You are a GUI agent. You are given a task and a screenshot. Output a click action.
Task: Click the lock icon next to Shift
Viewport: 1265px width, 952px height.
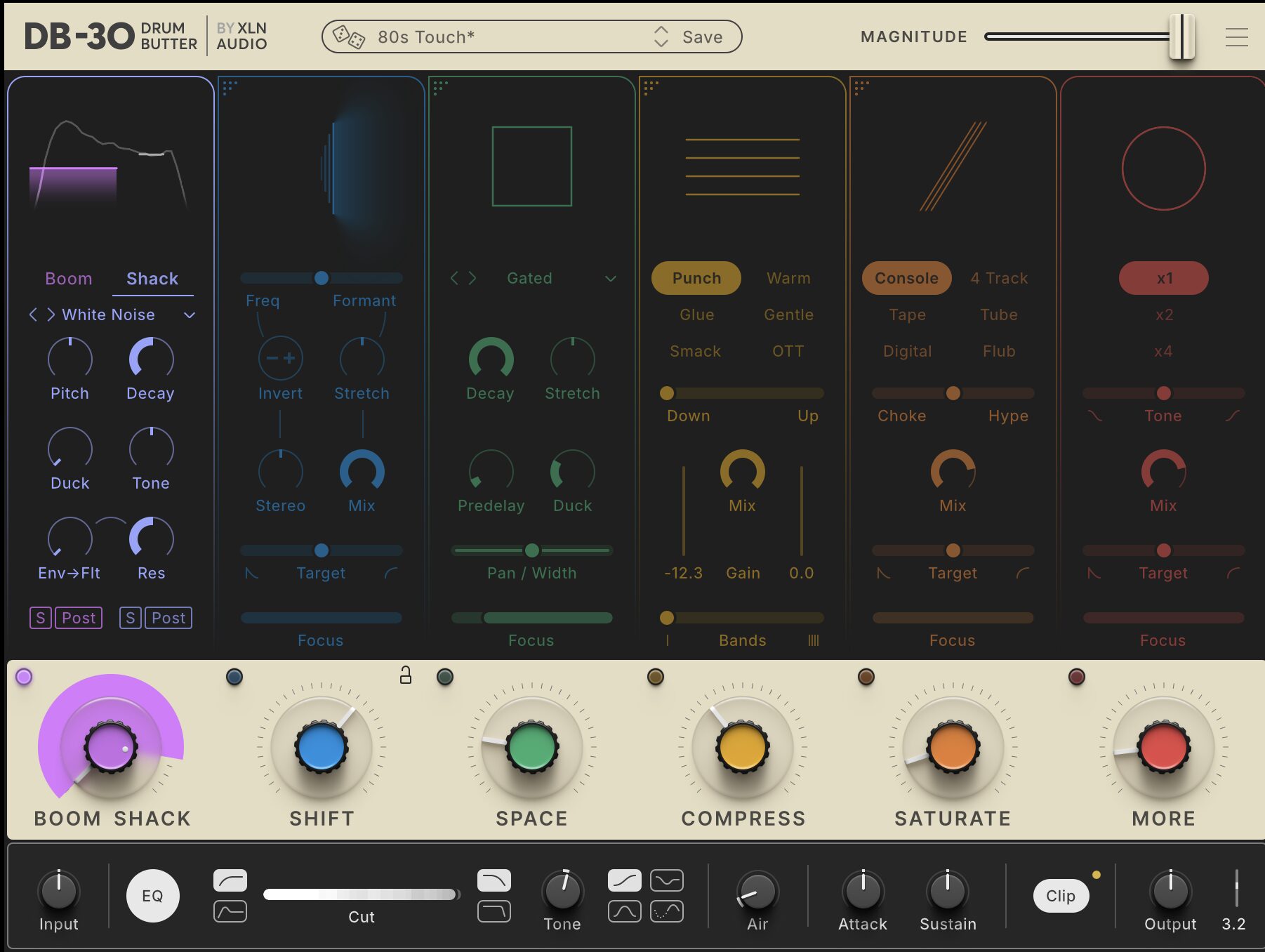(405, 675)
